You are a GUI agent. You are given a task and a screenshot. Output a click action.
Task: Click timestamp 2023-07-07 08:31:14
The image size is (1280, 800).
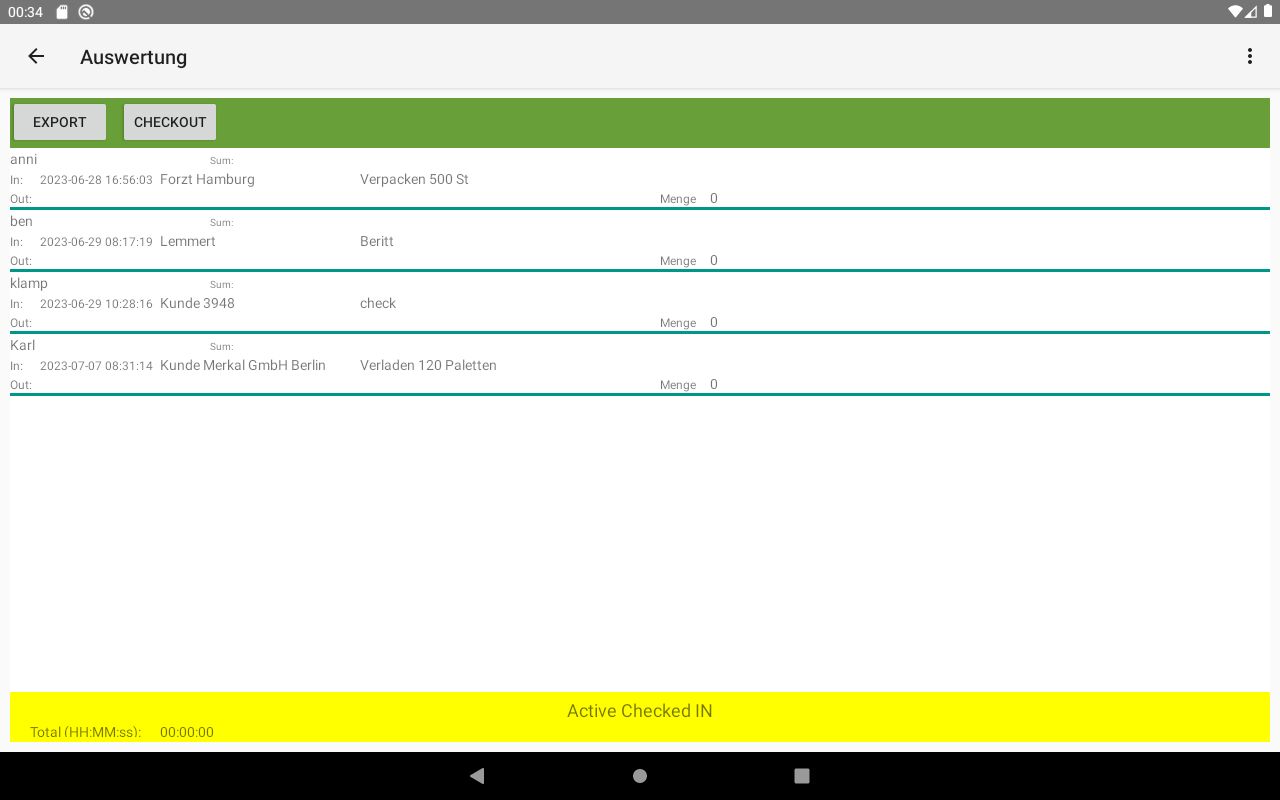point(96,366)
